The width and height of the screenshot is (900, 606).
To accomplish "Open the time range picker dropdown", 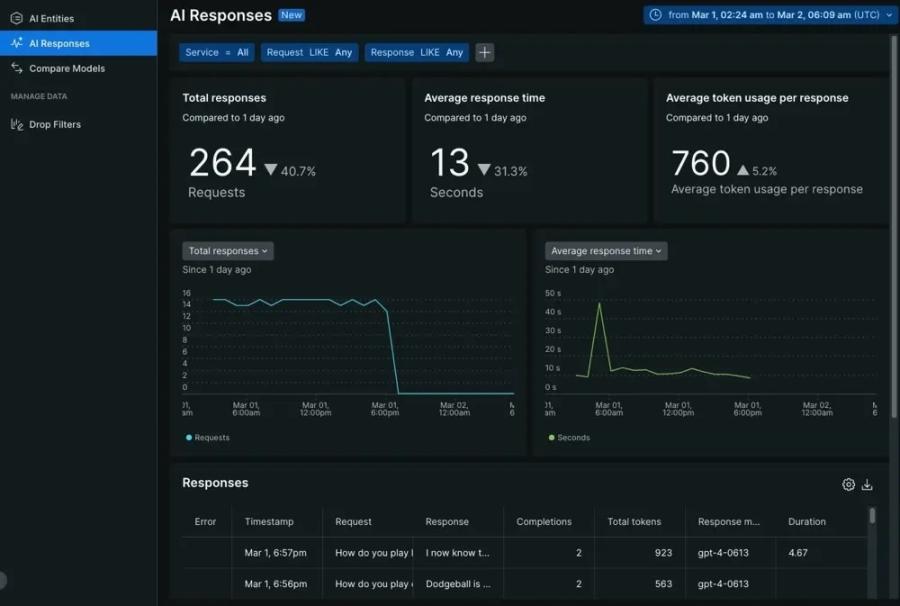I will (x=769, y=15).
